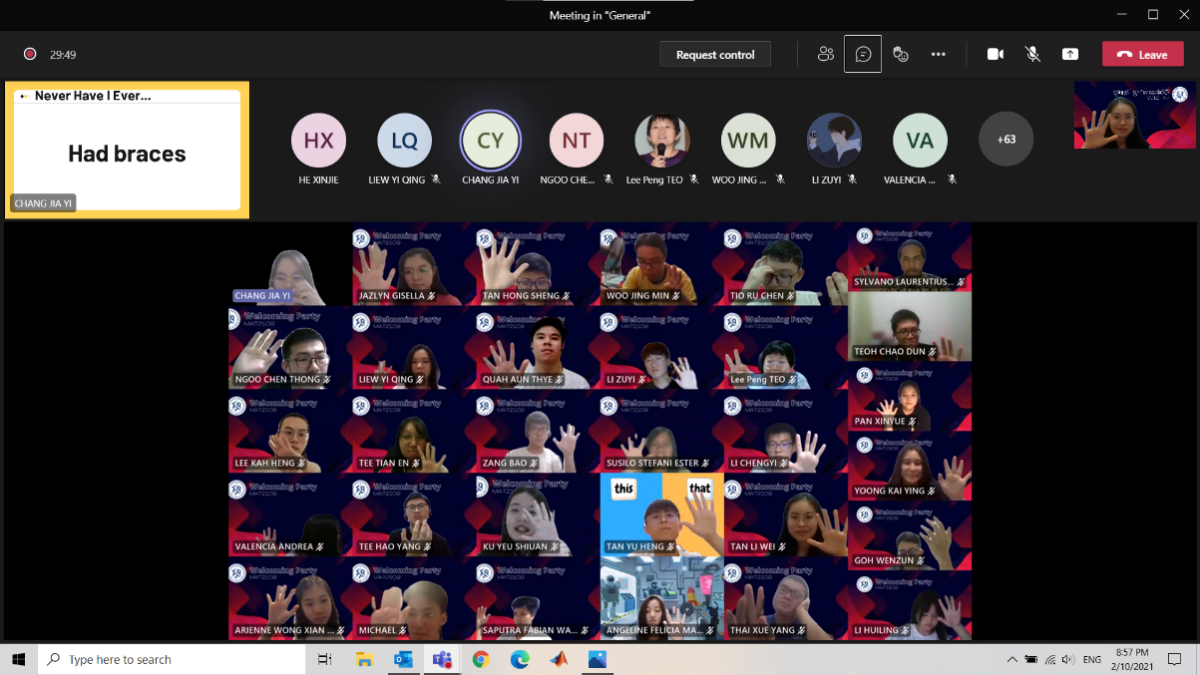The height and width of the screenshot is (675, 1200).
Task: Toggle the camera on or off
Action: tap(995, 54)
